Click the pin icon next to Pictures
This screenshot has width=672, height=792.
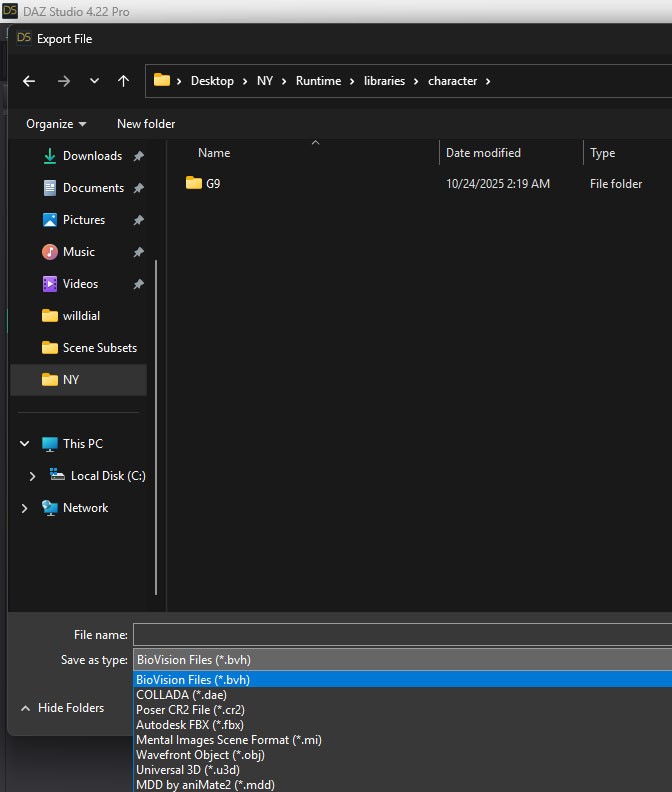point(138,220)
